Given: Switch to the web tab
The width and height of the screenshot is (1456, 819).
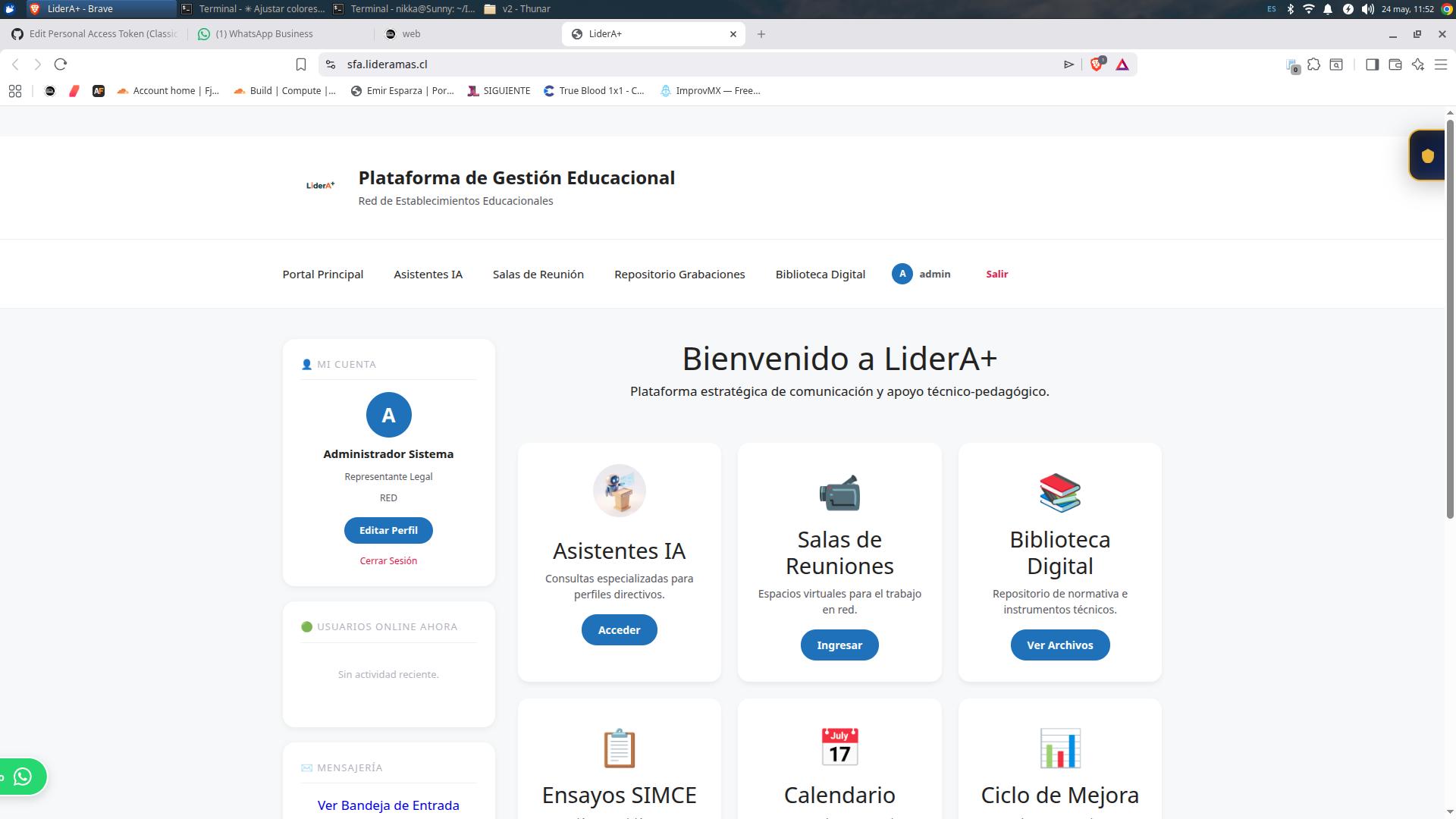Looking at the screenshot, I should click(x=467, y=34).
